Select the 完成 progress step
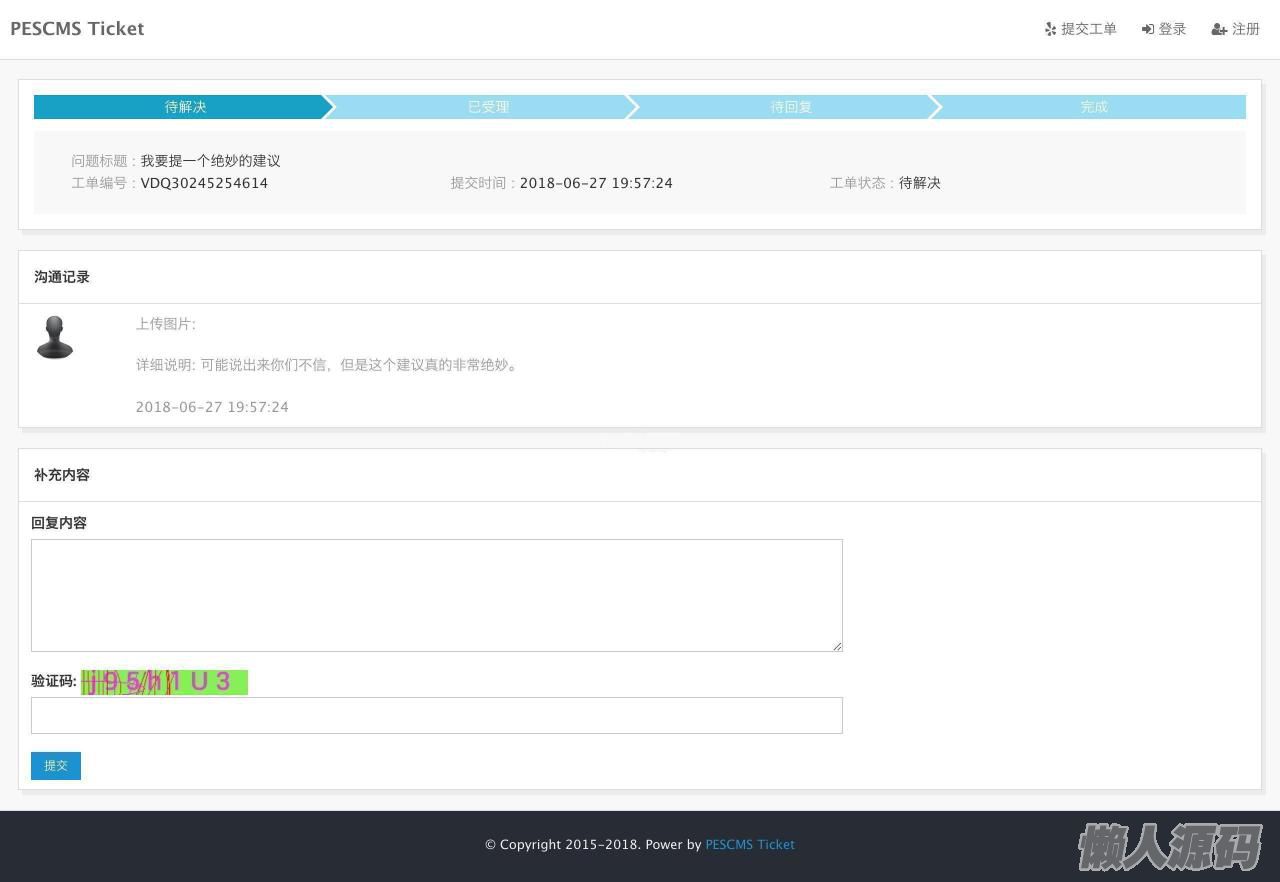1280x882 pixels. click(x=1093, y=107)
